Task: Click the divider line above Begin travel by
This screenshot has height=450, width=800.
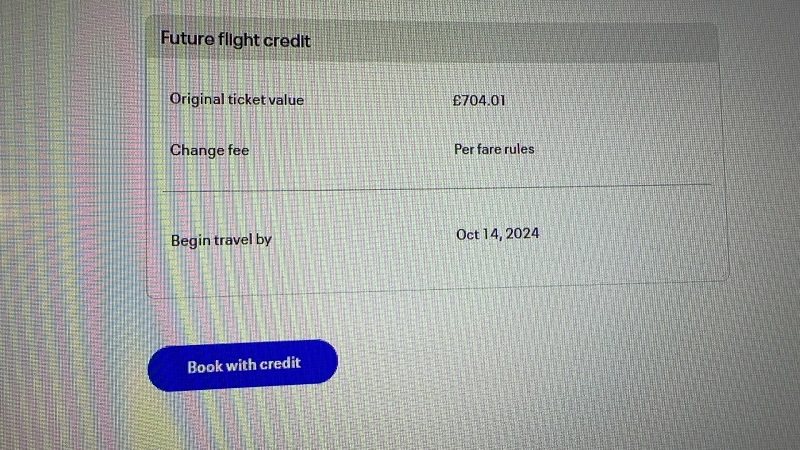Action: [x=437, y=188]
